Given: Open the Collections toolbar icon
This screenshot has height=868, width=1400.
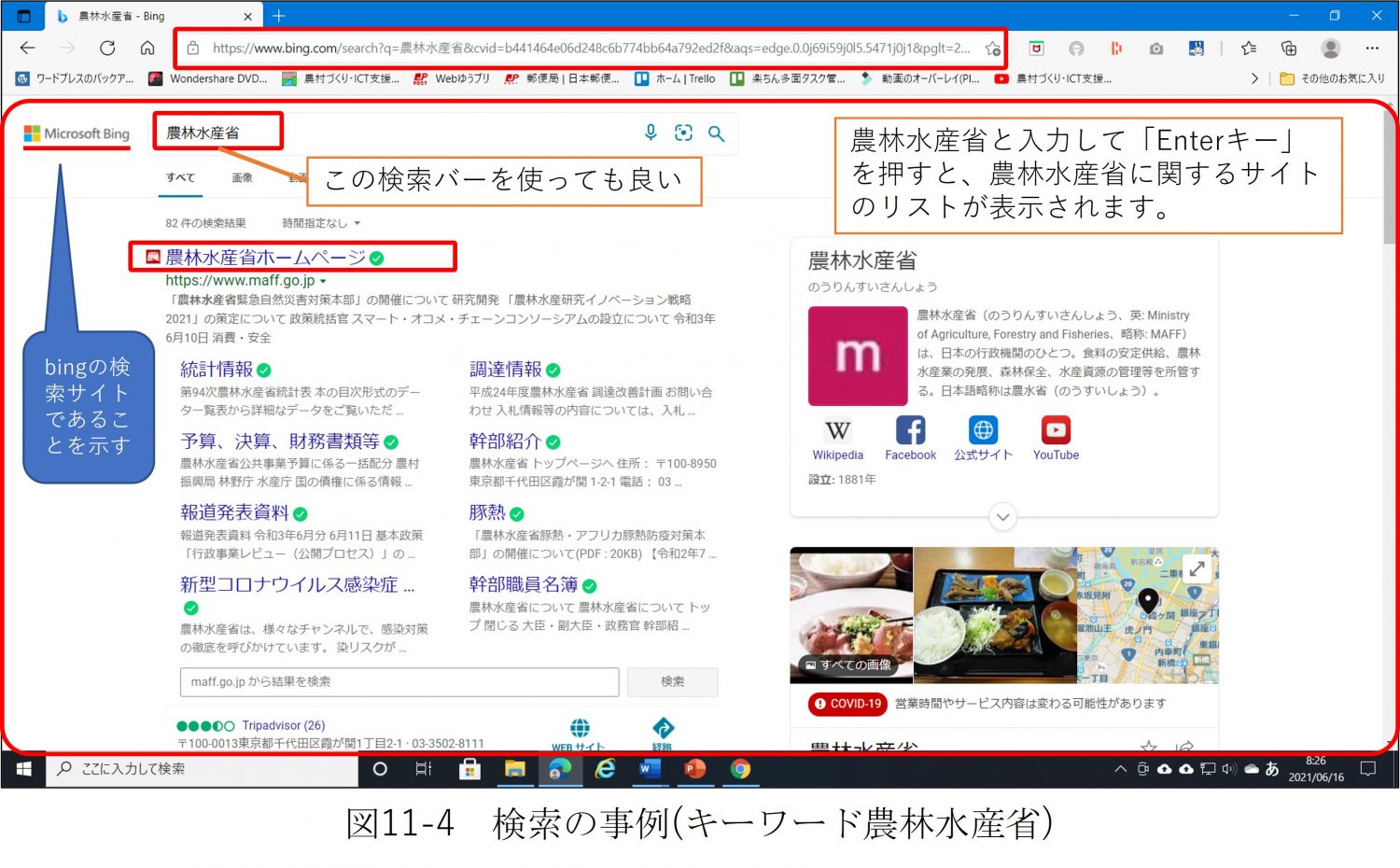Looking at the screenshot, I should [1289, 49].
